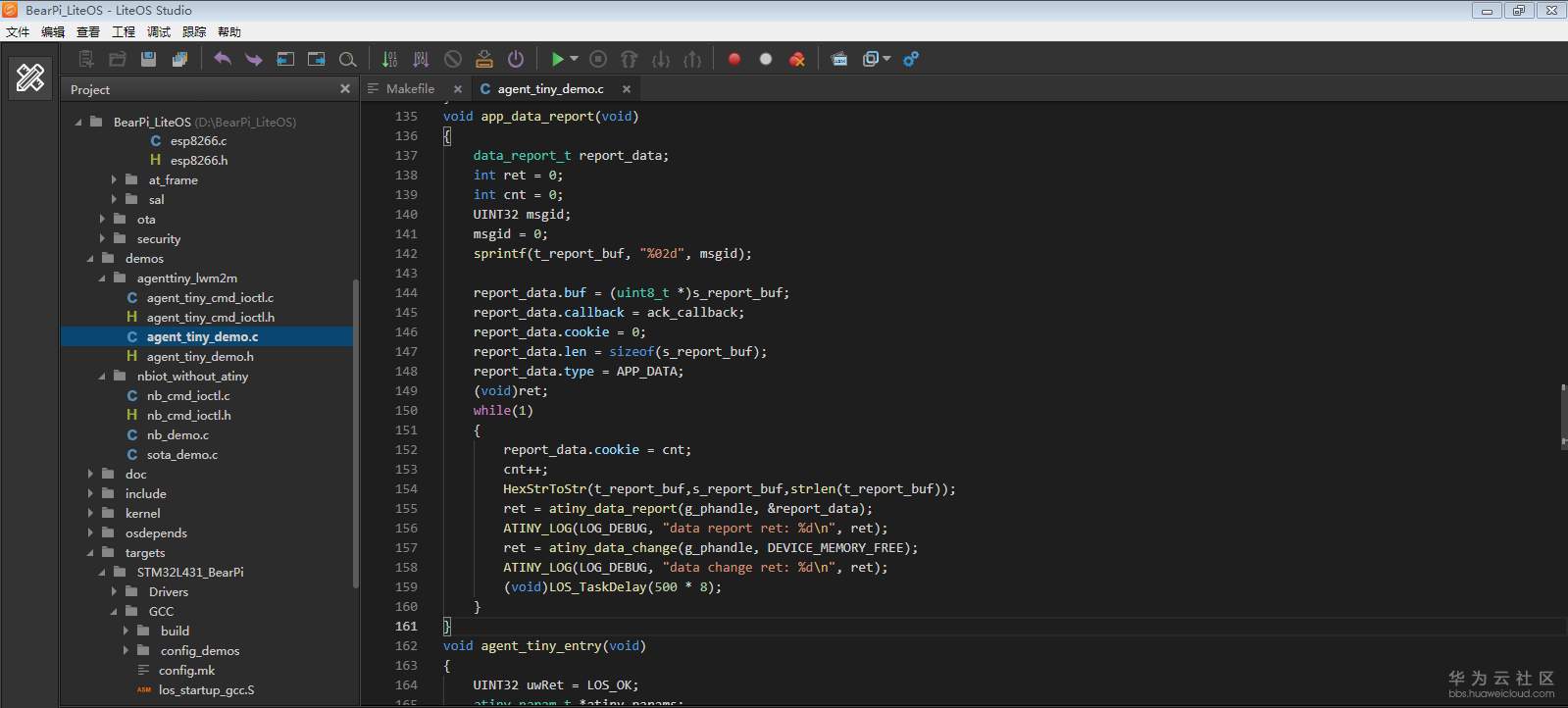
Task: Click the project tree vertical scrollbar
Action: point(355,431)
